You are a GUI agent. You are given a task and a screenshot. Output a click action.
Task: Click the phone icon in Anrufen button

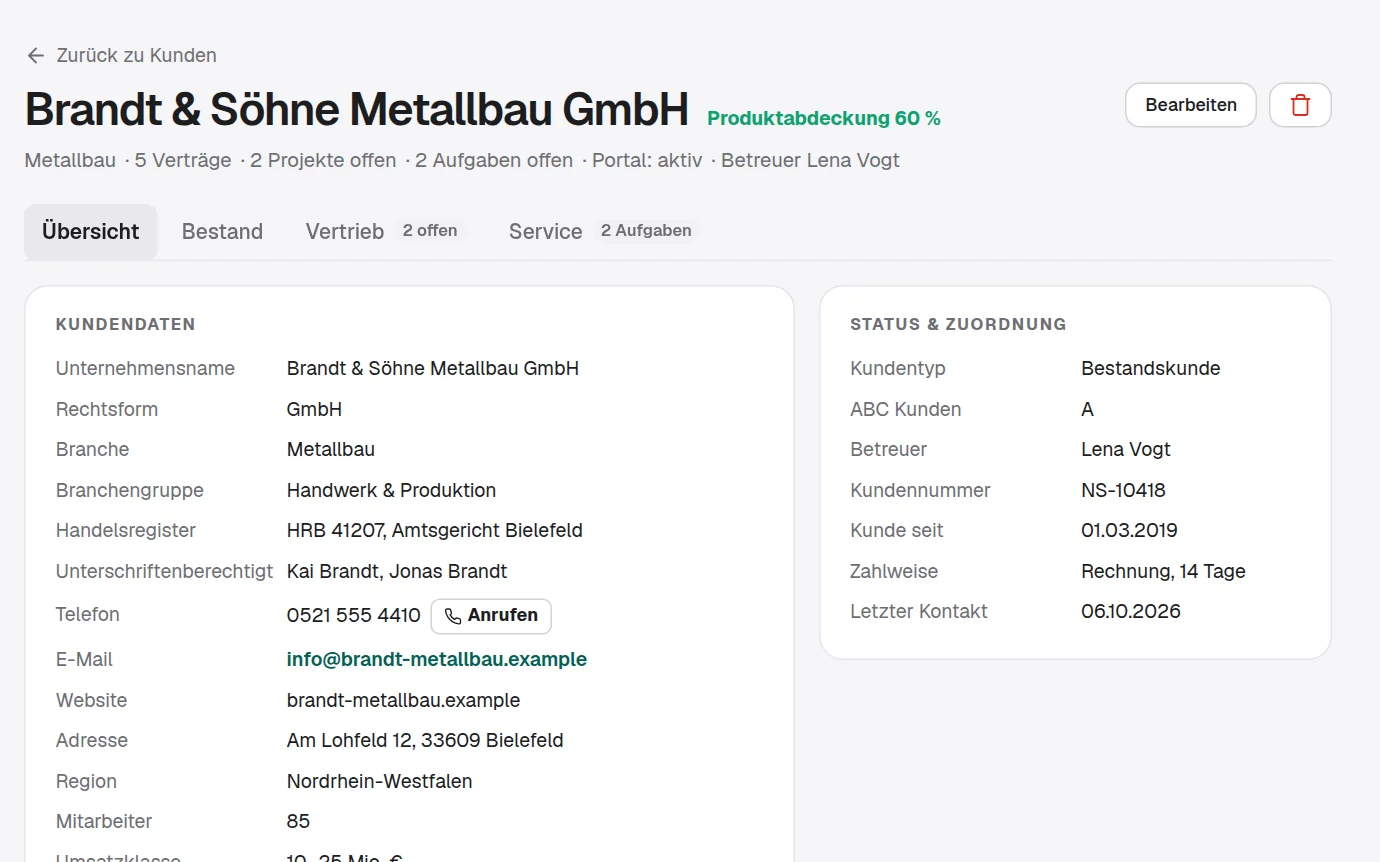(x=453, y=616)
